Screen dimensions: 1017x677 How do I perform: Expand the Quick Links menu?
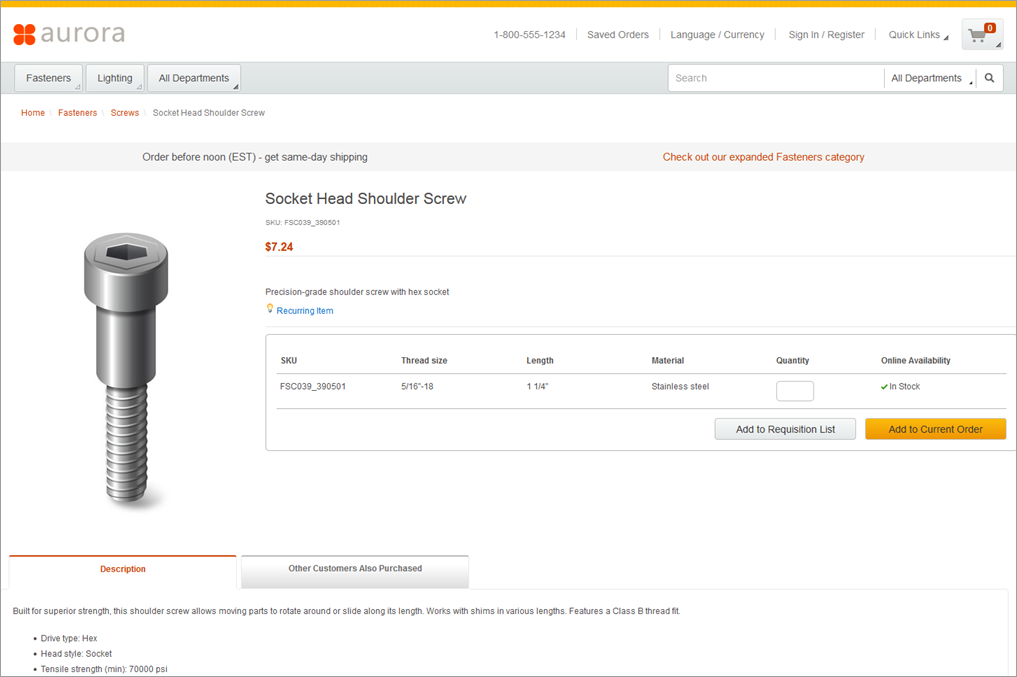918,35
